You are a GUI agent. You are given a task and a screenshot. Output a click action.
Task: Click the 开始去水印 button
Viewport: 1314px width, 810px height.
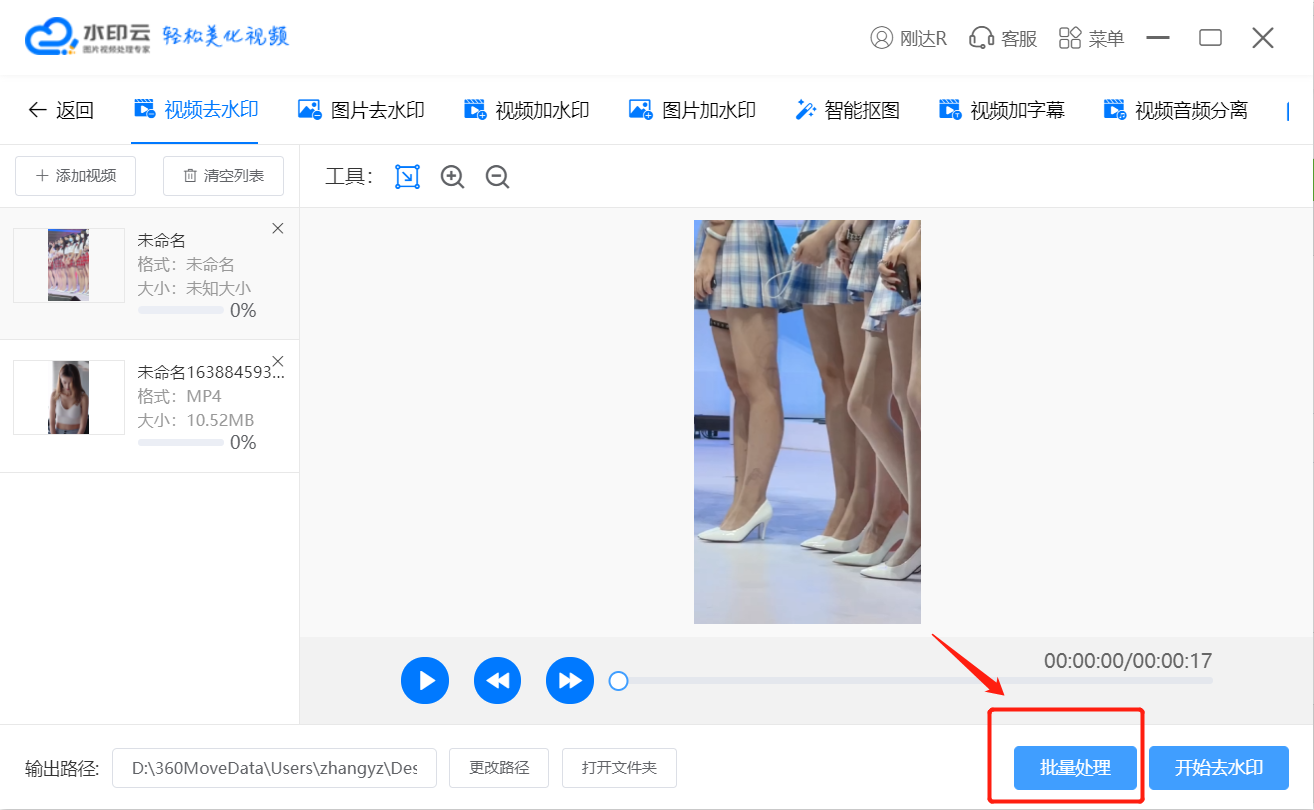(1218, 768)
